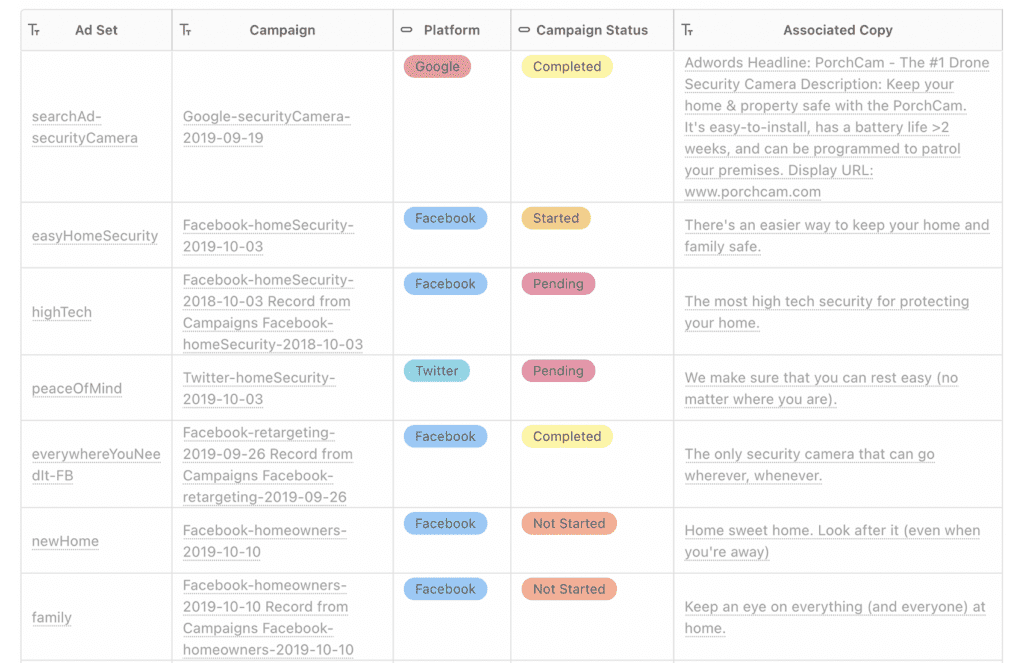Viewport: 1024px width, 663px height.
Task: Open the searchAd-securityCamera ad set
Action: pos(84,127)
